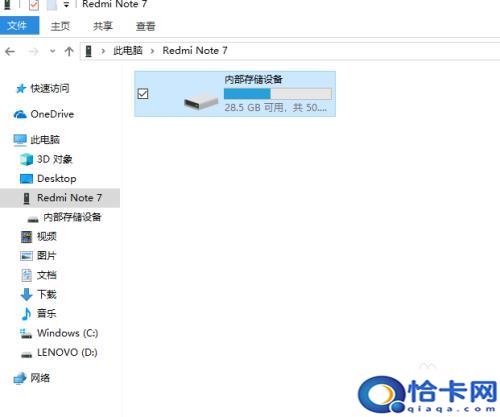Click 此电脑 in the address bar path
Viewport: 500px width, 417px height.
(128, 51)
